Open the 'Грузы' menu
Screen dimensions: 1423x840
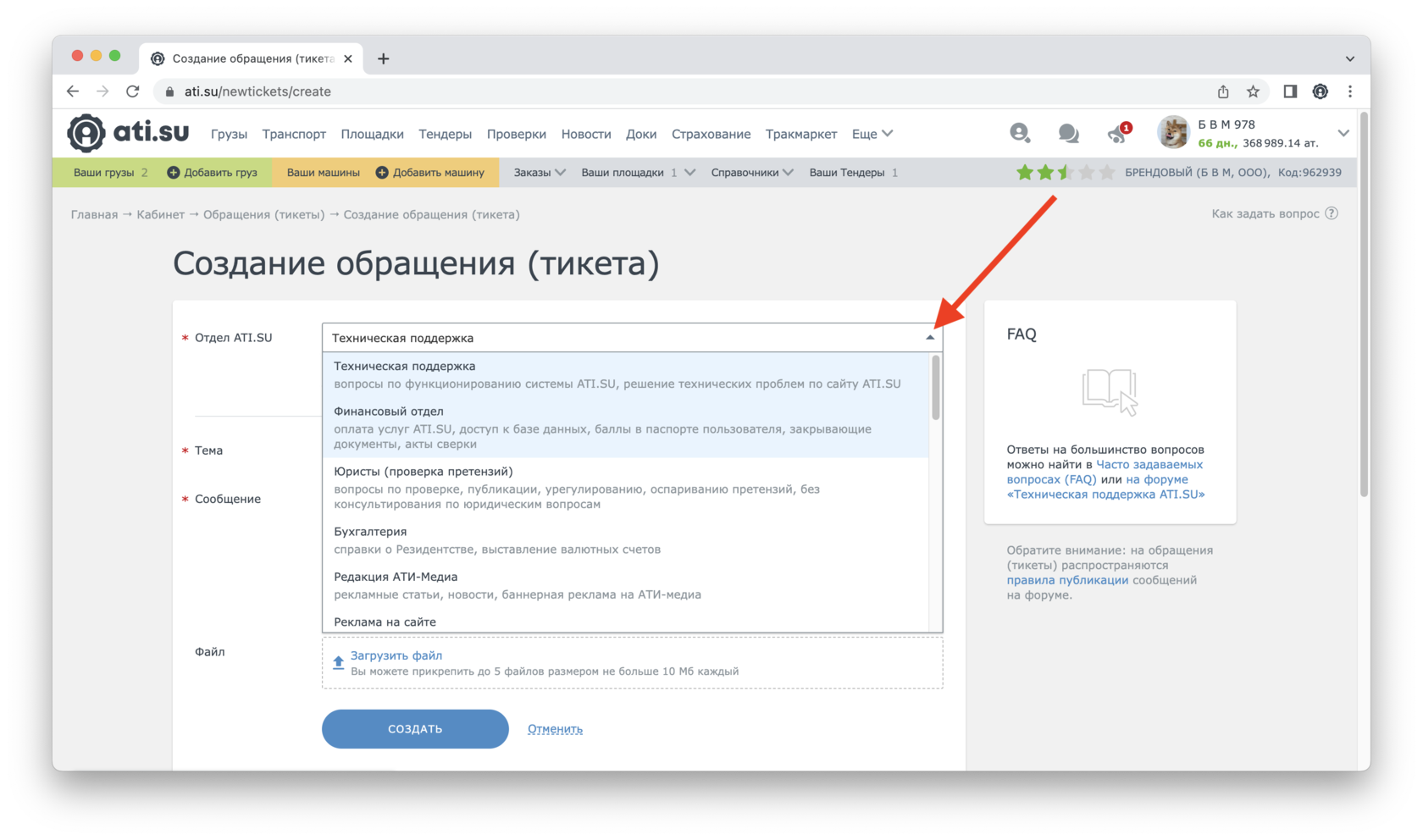[x=229, y=134]
